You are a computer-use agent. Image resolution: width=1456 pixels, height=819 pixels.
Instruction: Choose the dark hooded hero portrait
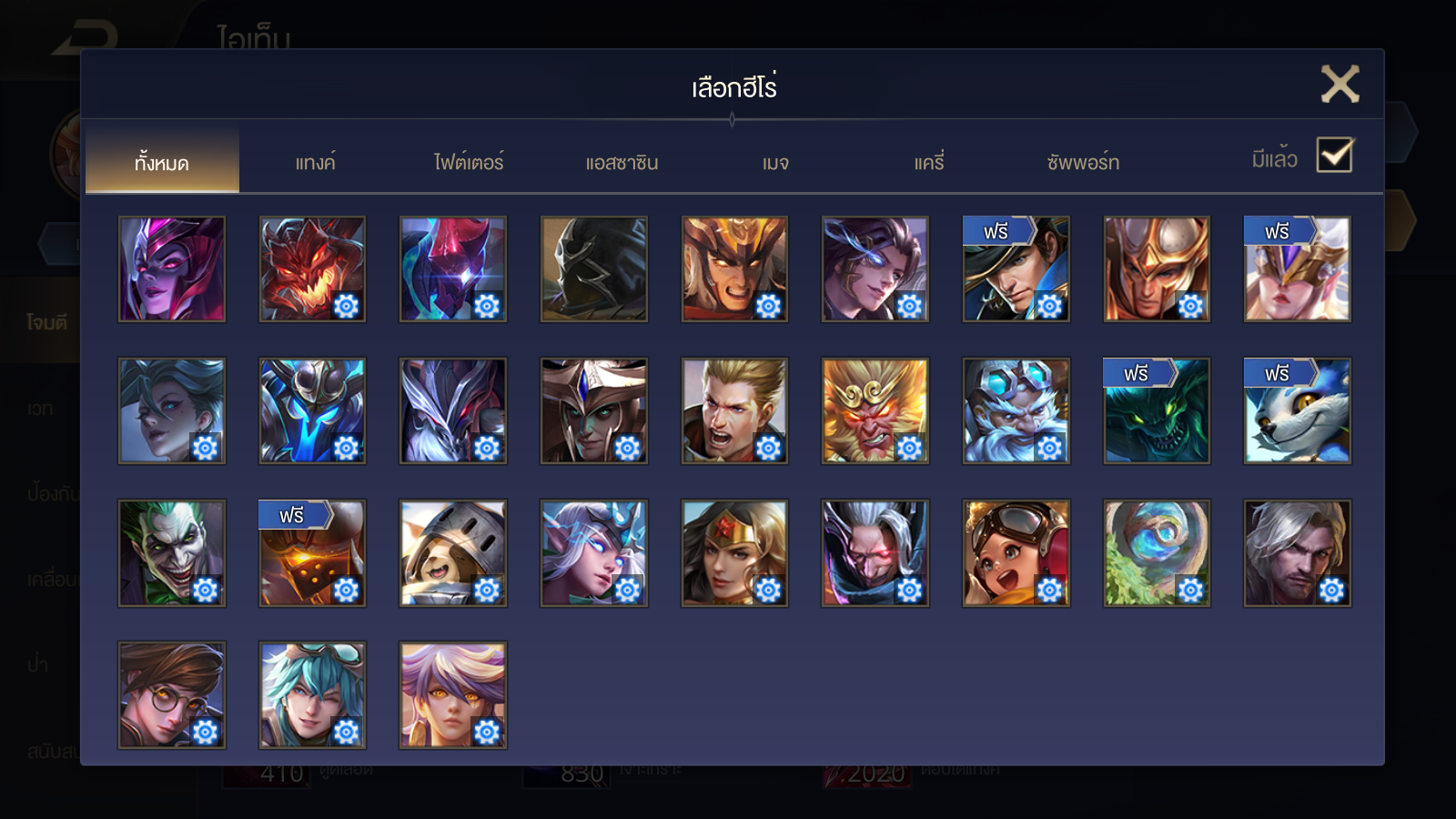594,268
